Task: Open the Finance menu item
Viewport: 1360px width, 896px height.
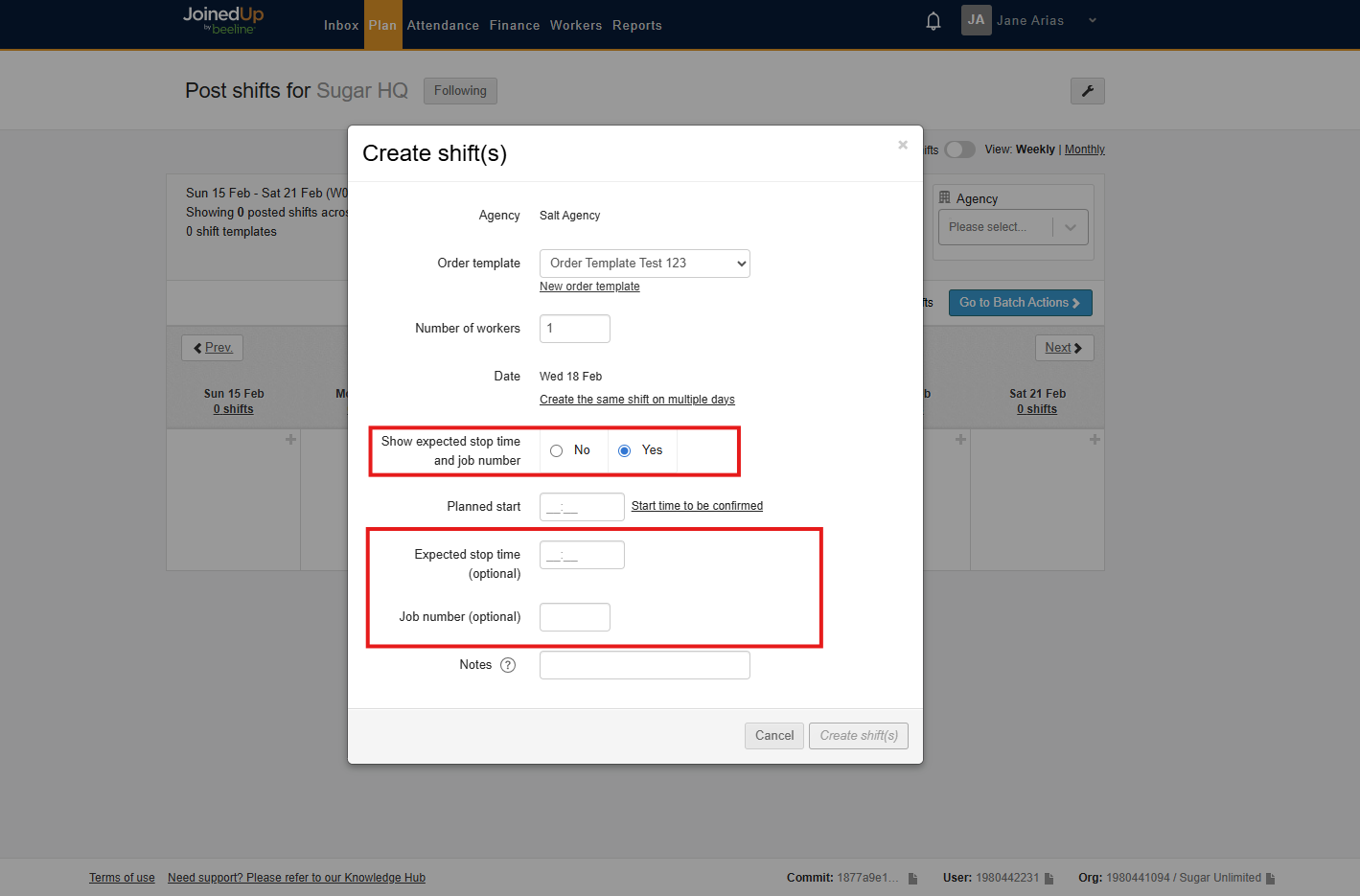Action: pyautogui.click(x=515, y=26)
